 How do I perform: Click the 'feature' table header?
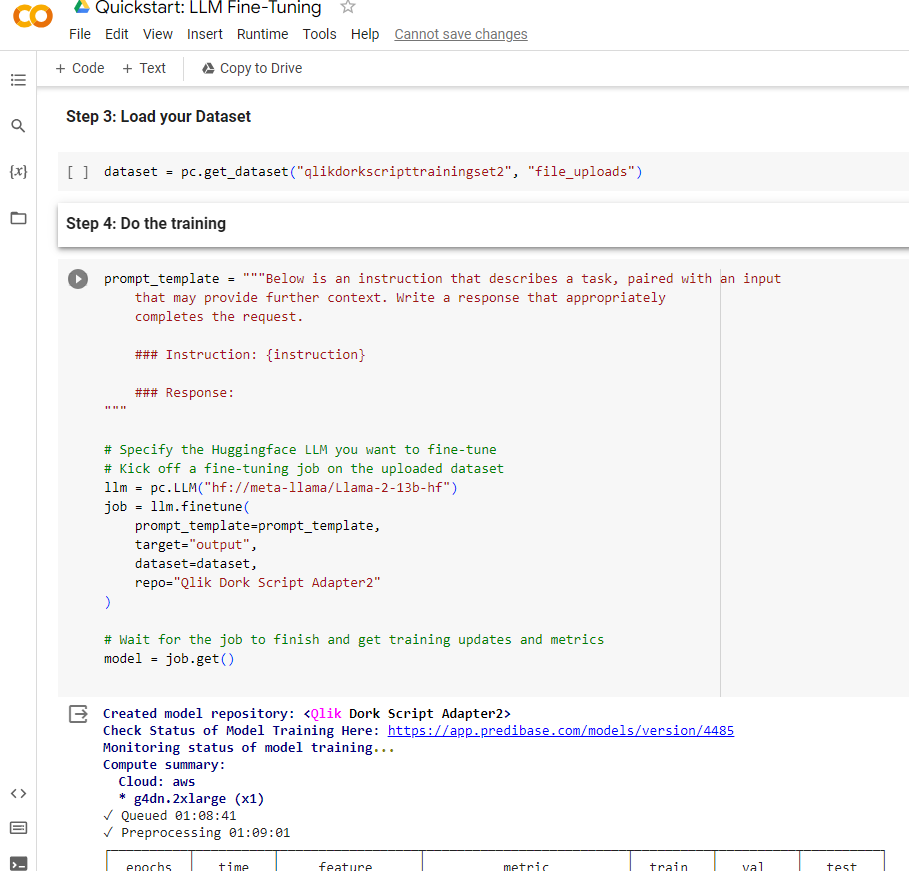346,866
